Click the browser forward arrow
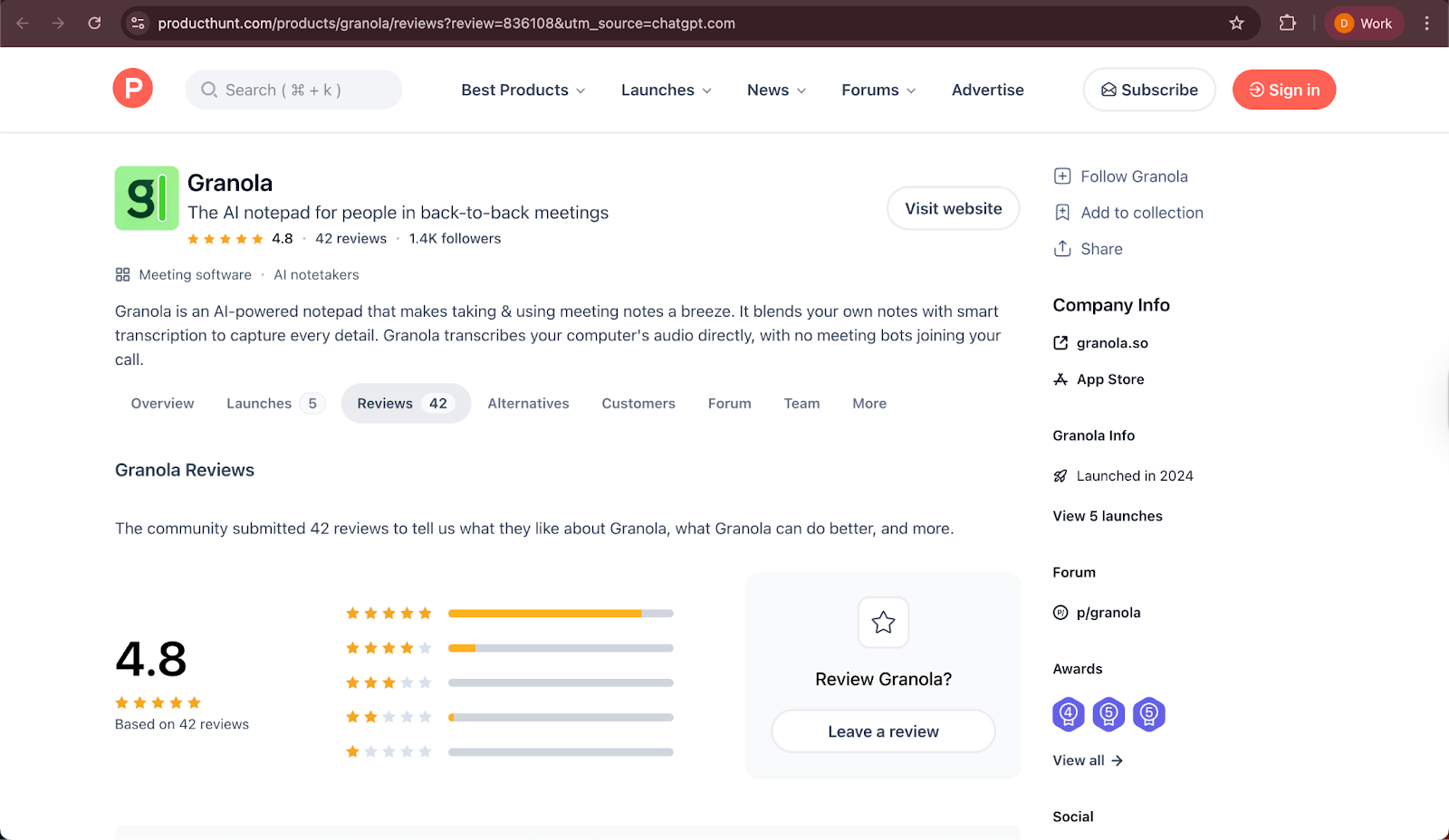The width and height of the screenshot is (1449, 840). [58, 24]
